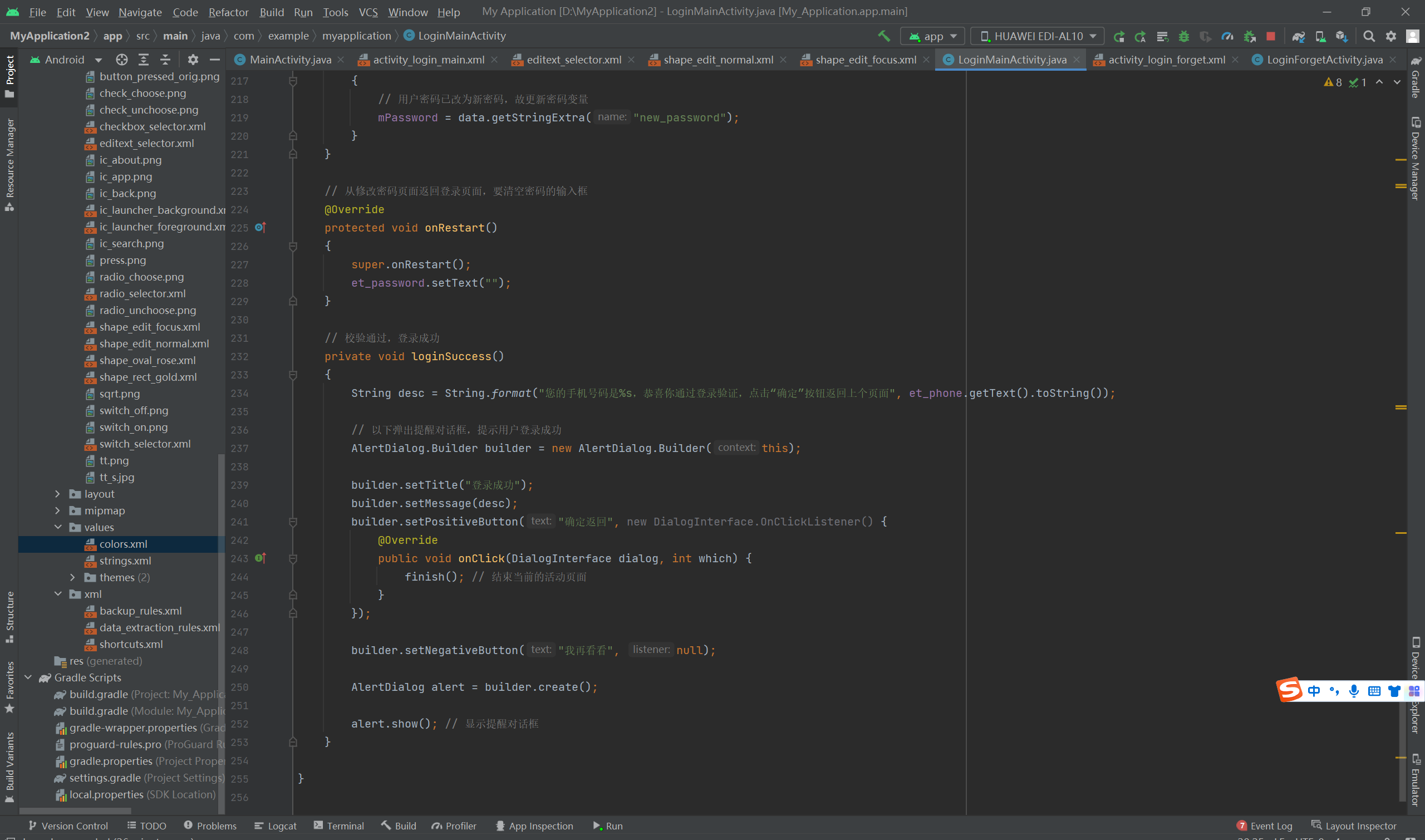Click the Search Everywhere magnifier icon

pyautogui.click(x=1368, y=36)
